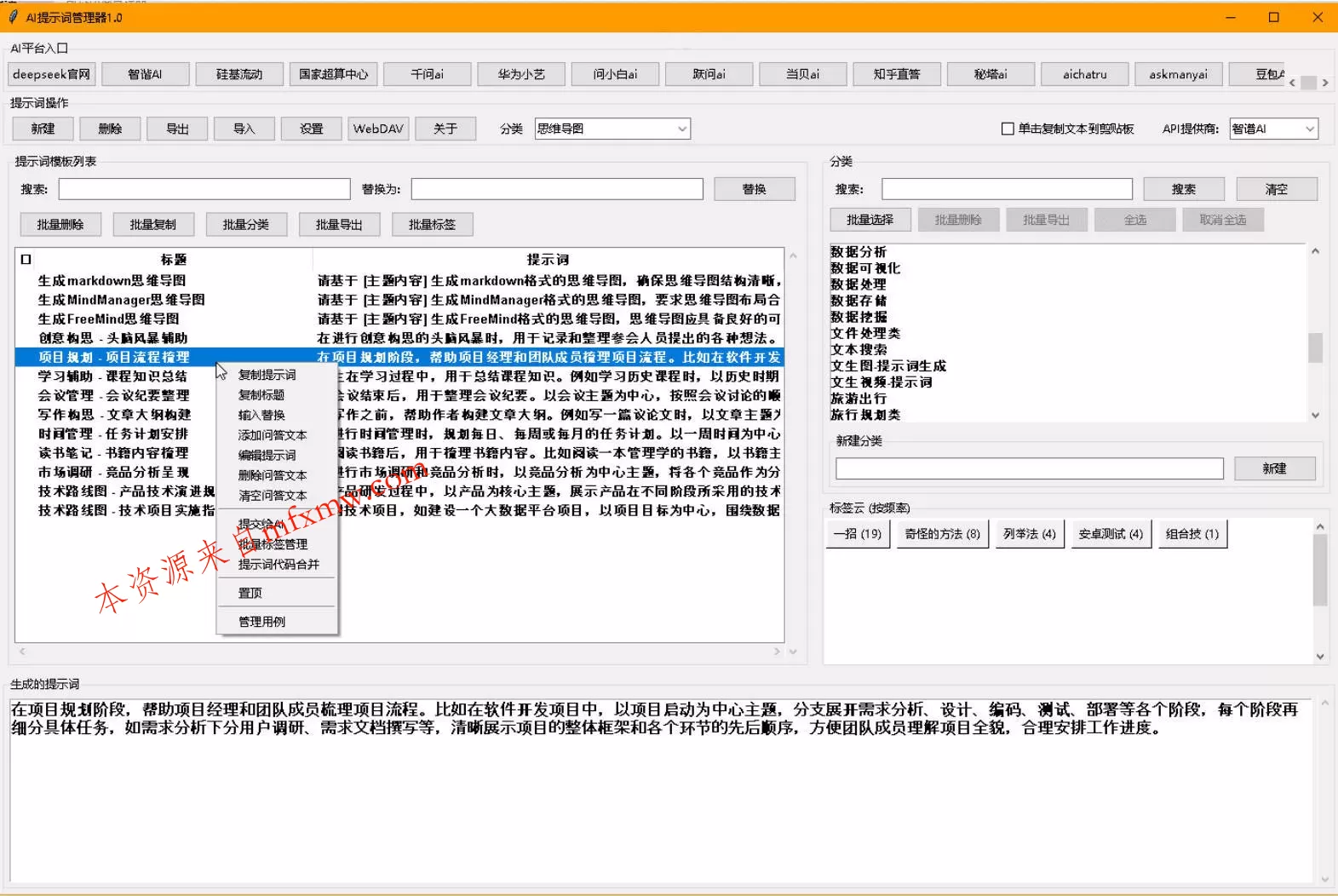Click the 新建 prompt button
This screenshot has width=1338, height=896.
(43, 129)
